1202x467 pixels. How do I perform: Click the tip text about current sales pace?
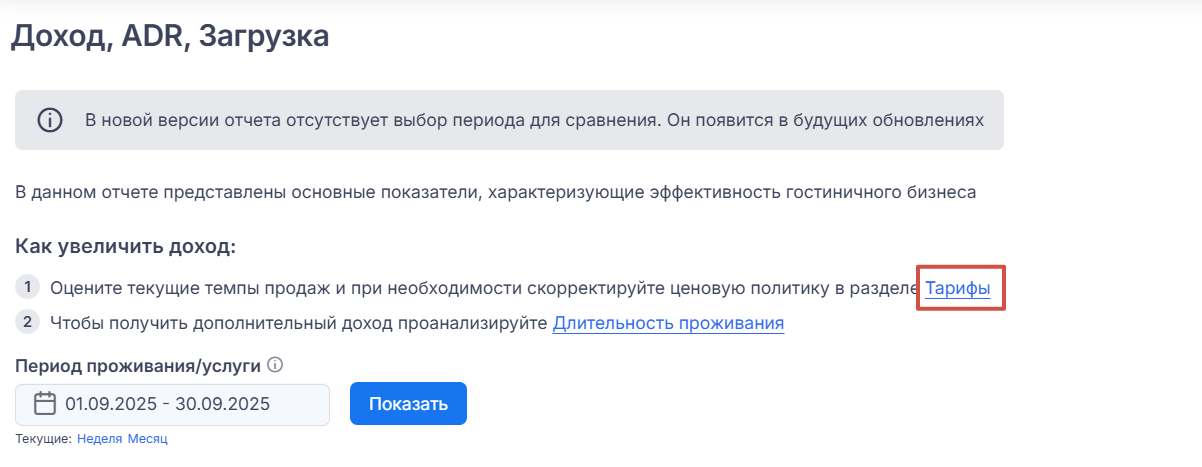pyautogui.click(x=480, y=289)
